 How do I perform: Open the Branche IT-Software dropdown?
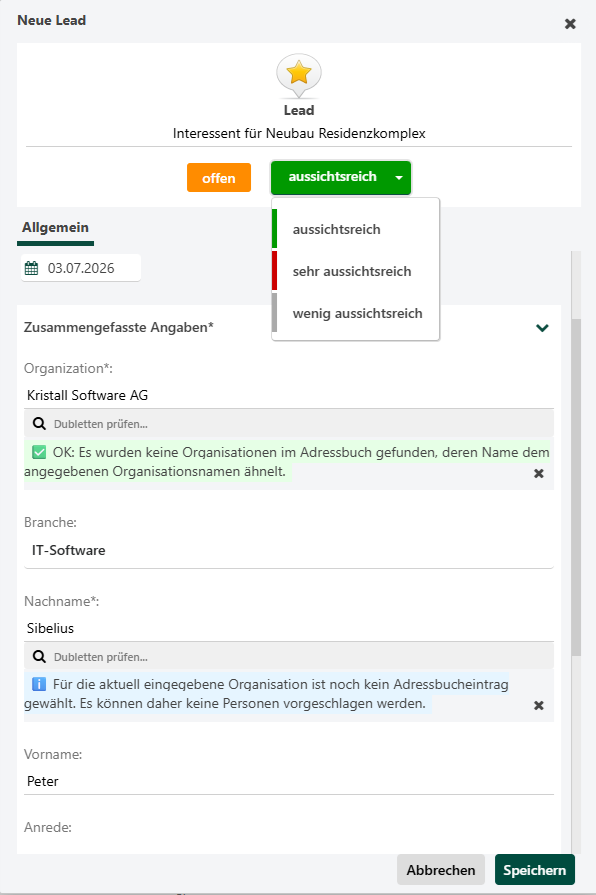[289, 550]
